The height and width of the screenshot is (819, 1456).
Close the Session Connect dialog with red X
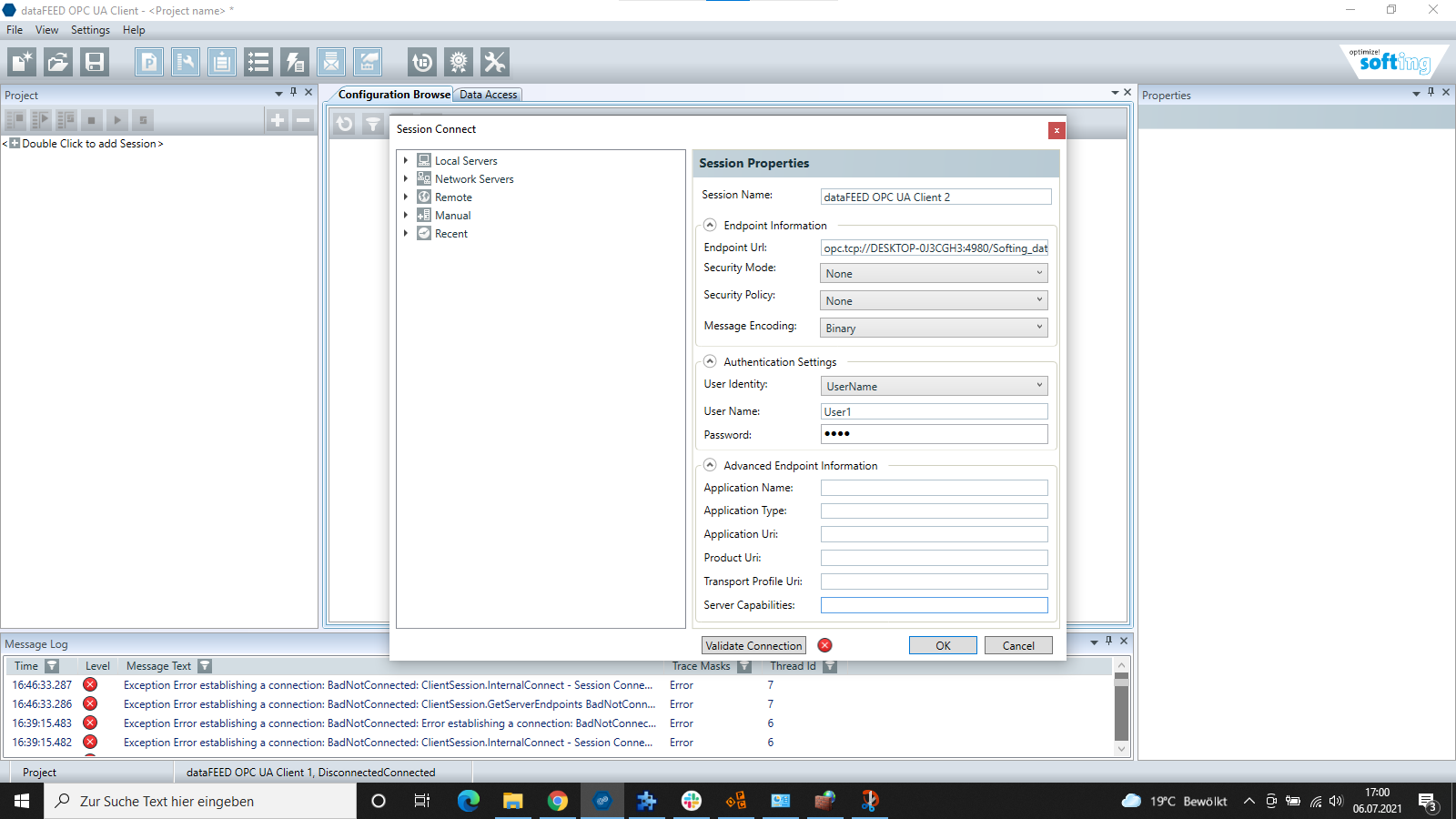pos(1057,130)
